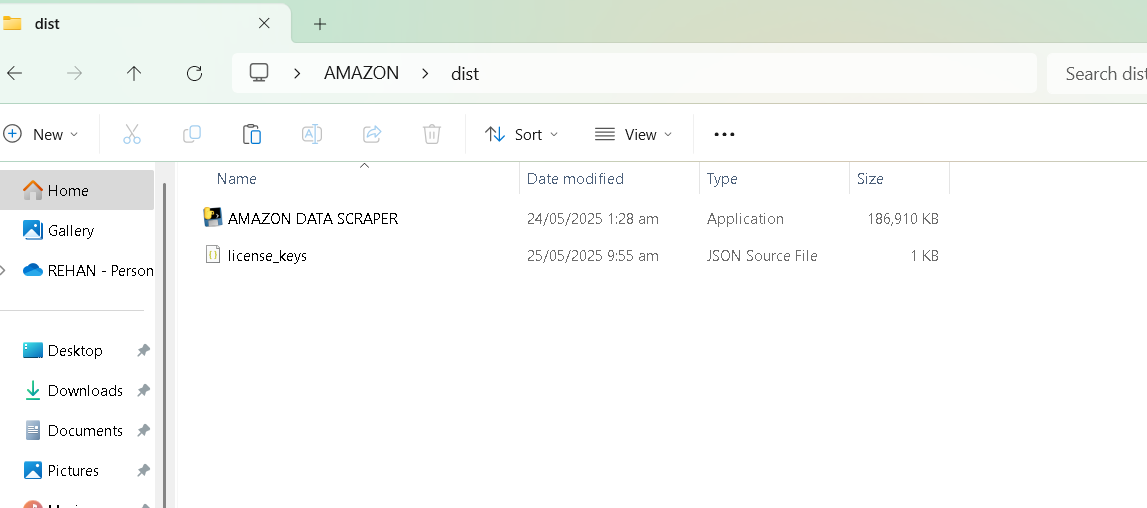Expand chevron between AMAZON and dist
This screenshot has width=1147, height=508.
coord(424,73)
